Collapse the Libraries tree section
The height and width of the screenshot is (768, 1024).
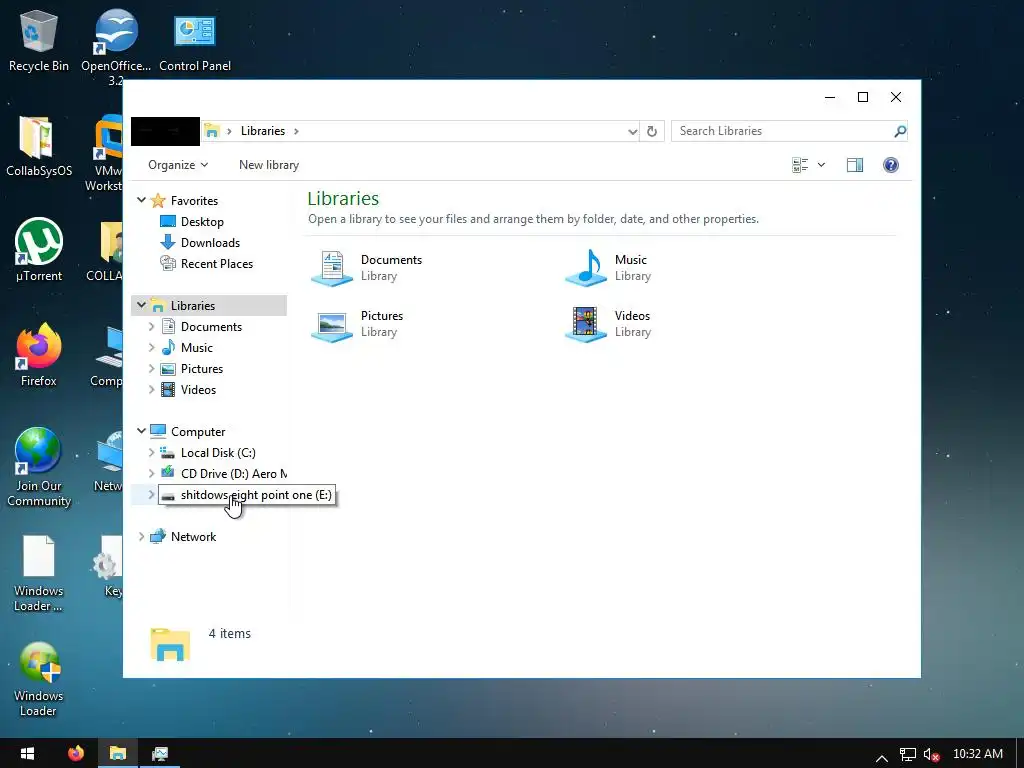[x=141, y=305]
